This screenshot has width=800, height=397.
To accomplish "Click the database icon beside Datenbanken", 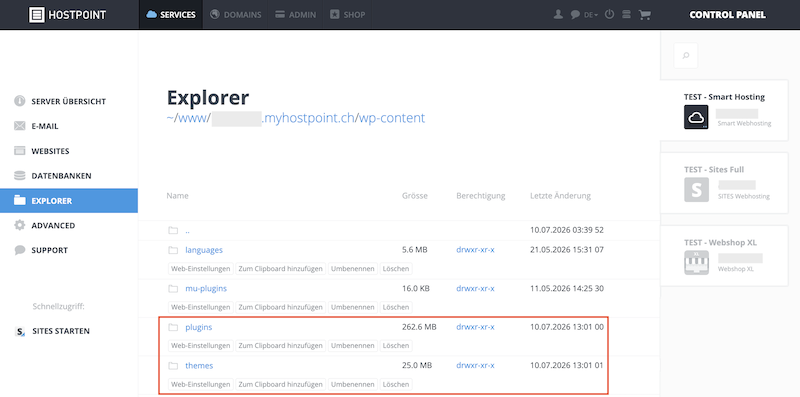I will tap(19, 176).
